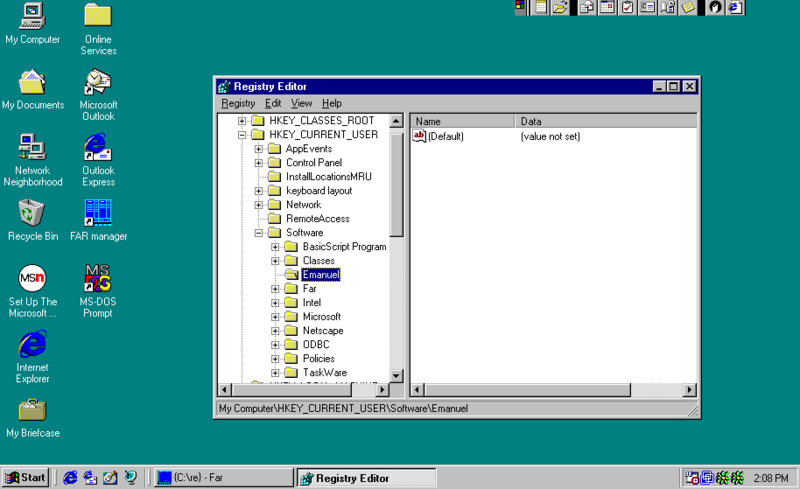Open the My Computer desktop icon

(x=32, y=23)
